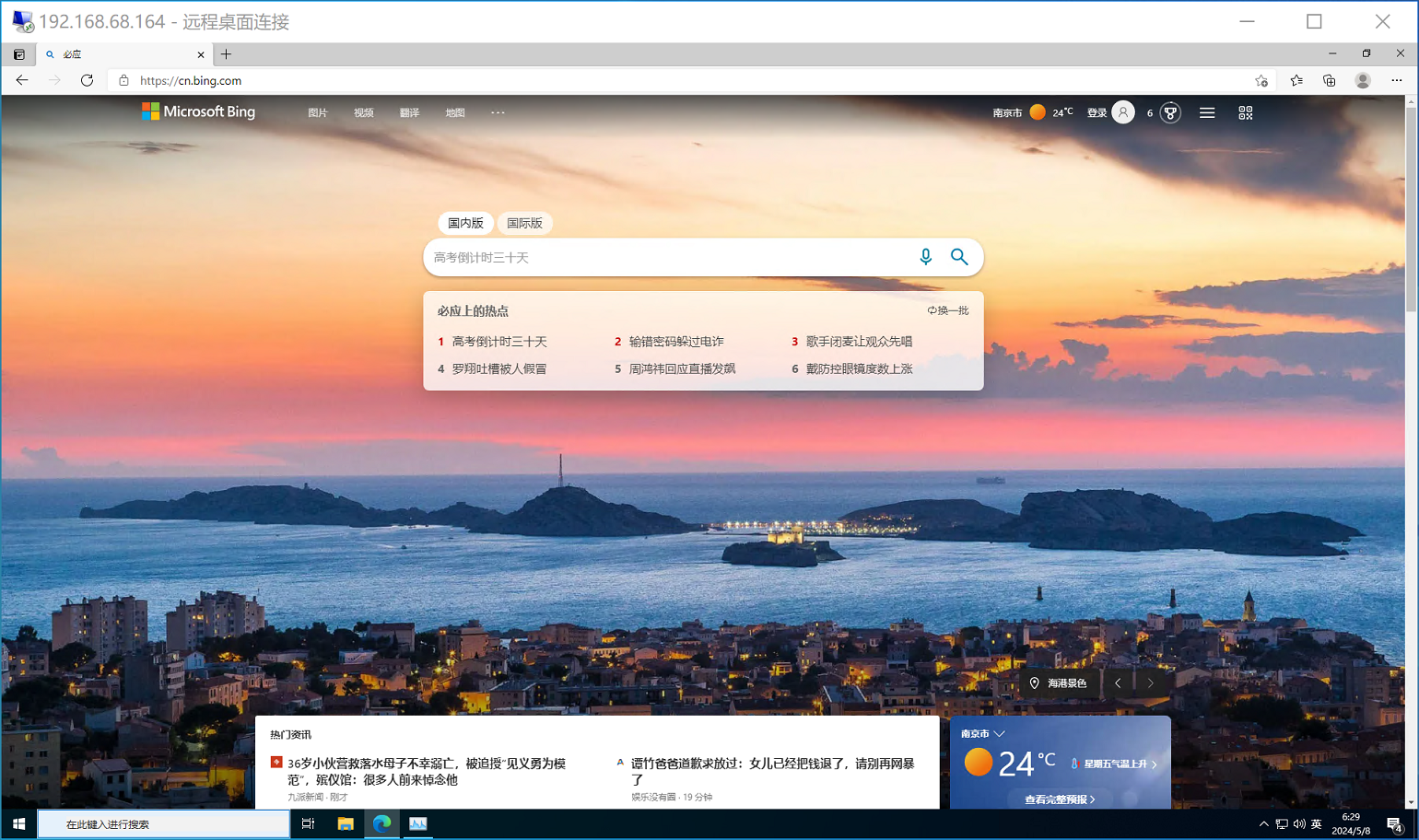
Task: Switch to the 国际版 search mode
Action: pyautogui.click(x=525, y=223)
